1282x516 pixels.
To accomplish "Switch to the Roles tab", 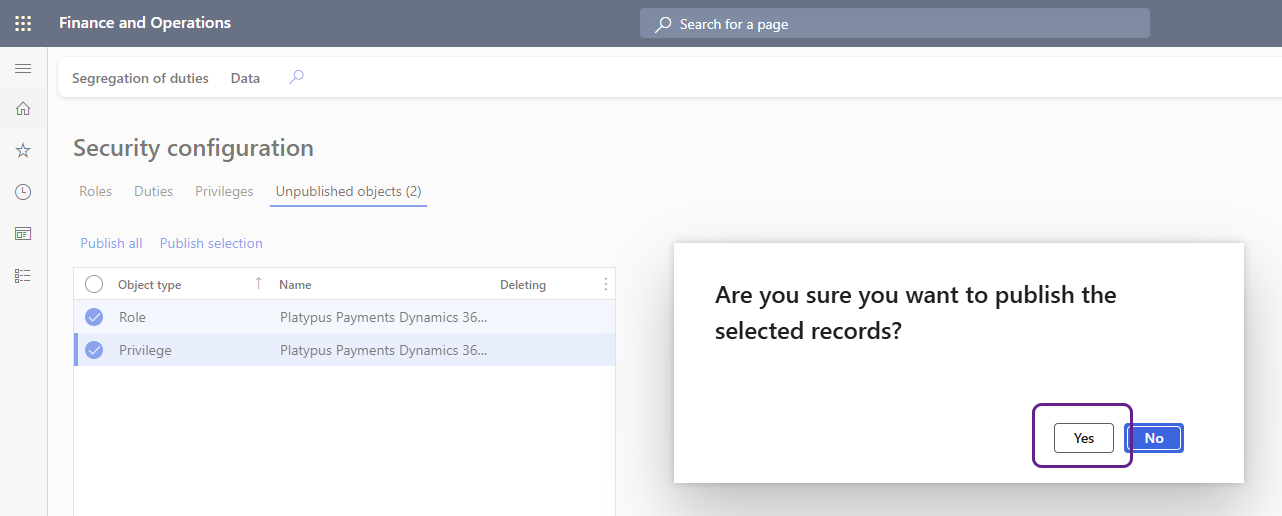I will (x=95, y=191).
